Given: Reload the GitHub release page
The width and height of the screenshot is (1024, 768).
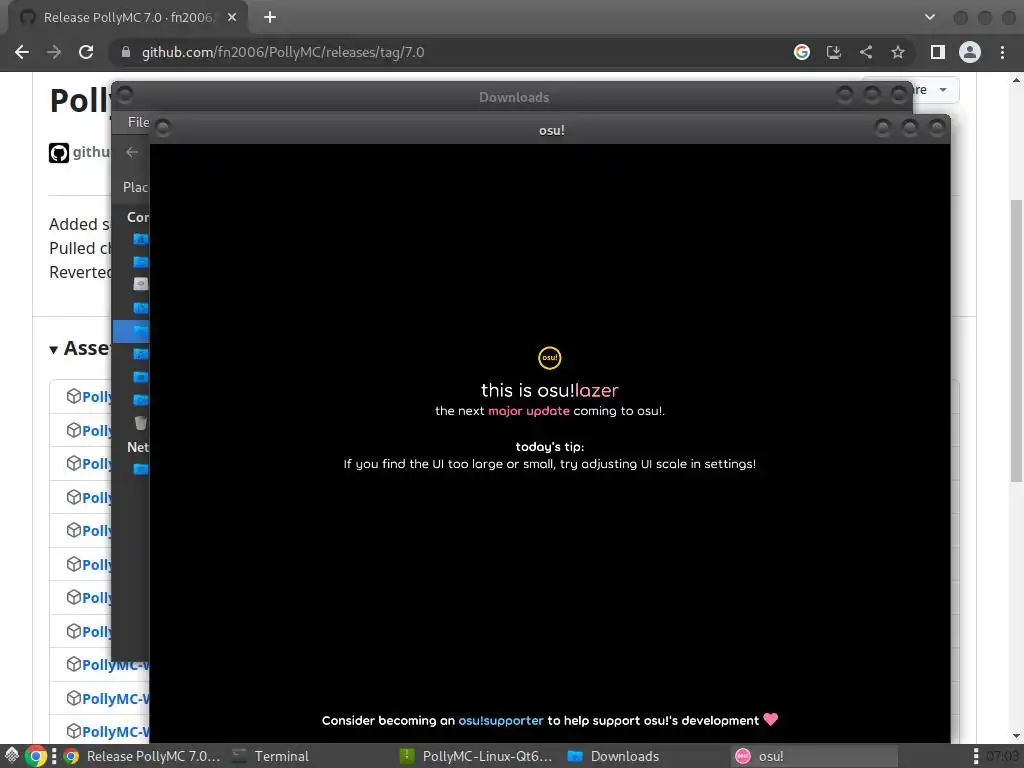Looking at the screenshot, I should tap(86, 52).
